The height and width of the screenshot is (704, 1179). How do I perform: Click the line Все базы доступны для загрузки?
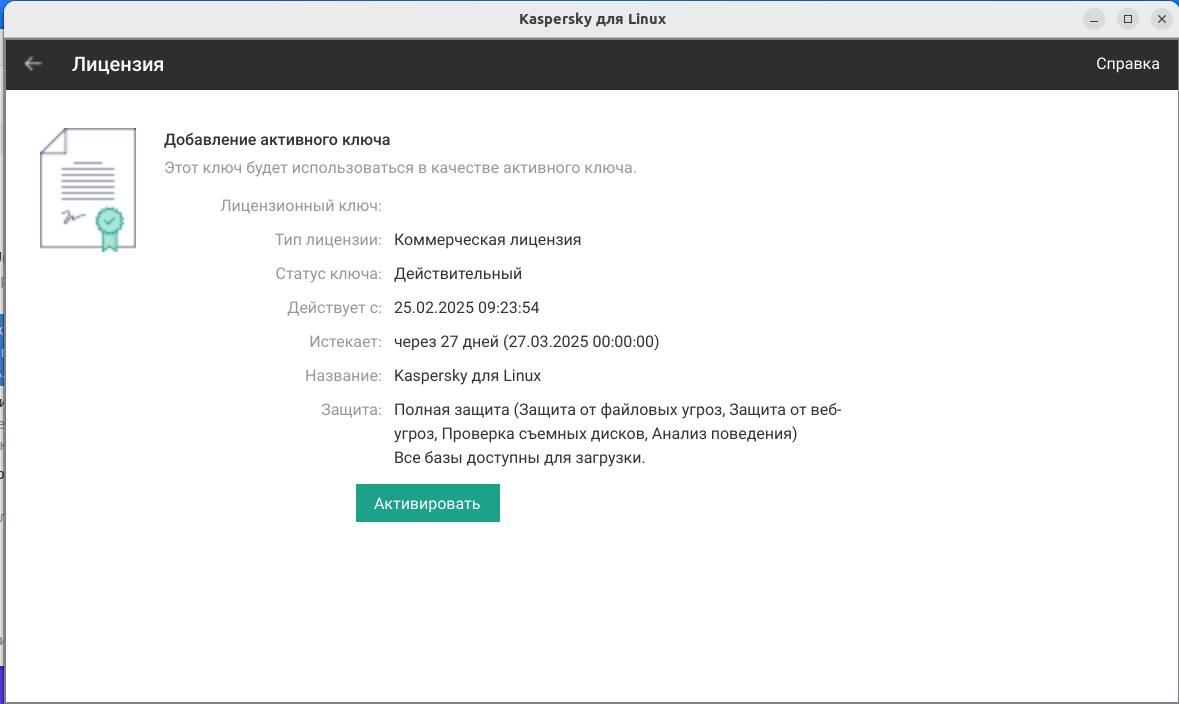(x=520, y=458)
